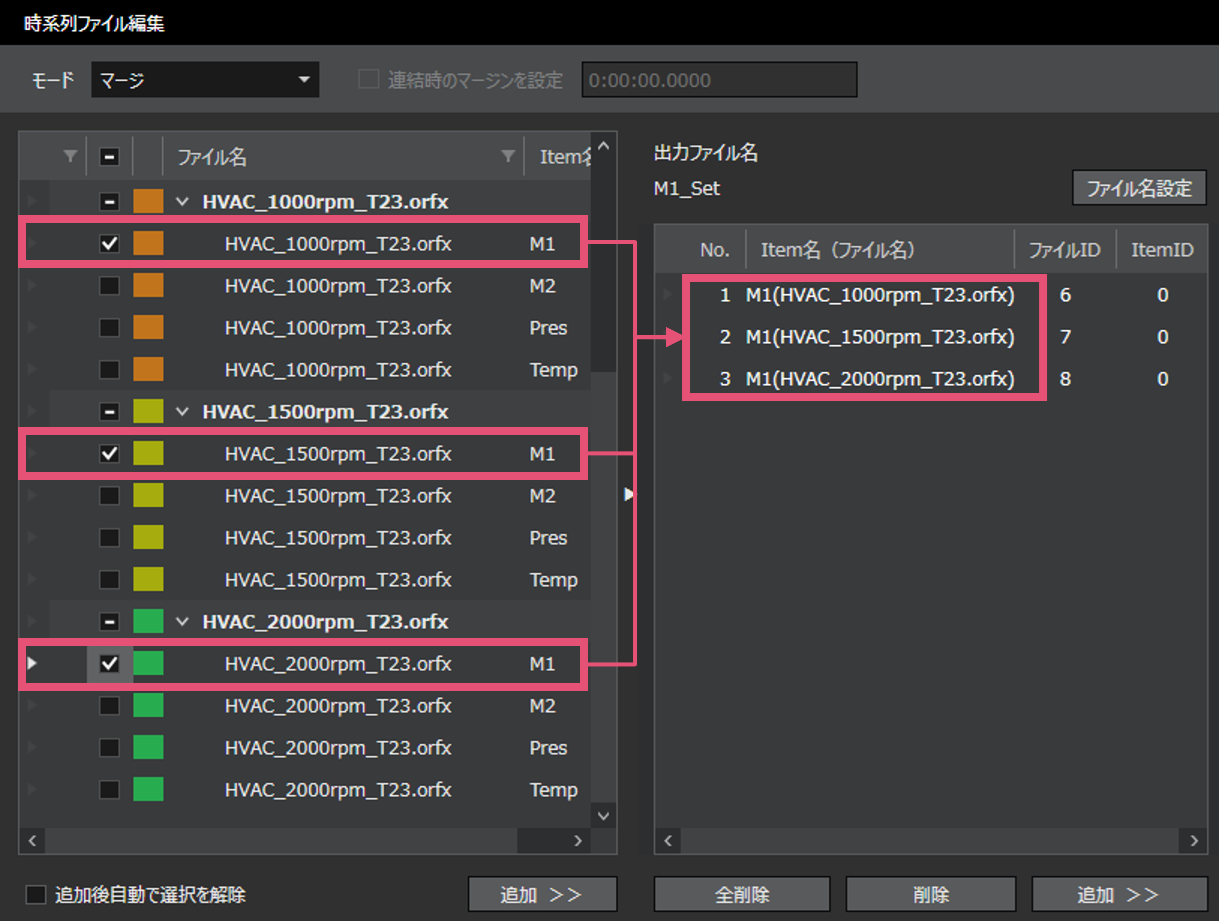Select output row M1(HVAC_1500rpm_T23.orfx)

[x=880, y=337]
